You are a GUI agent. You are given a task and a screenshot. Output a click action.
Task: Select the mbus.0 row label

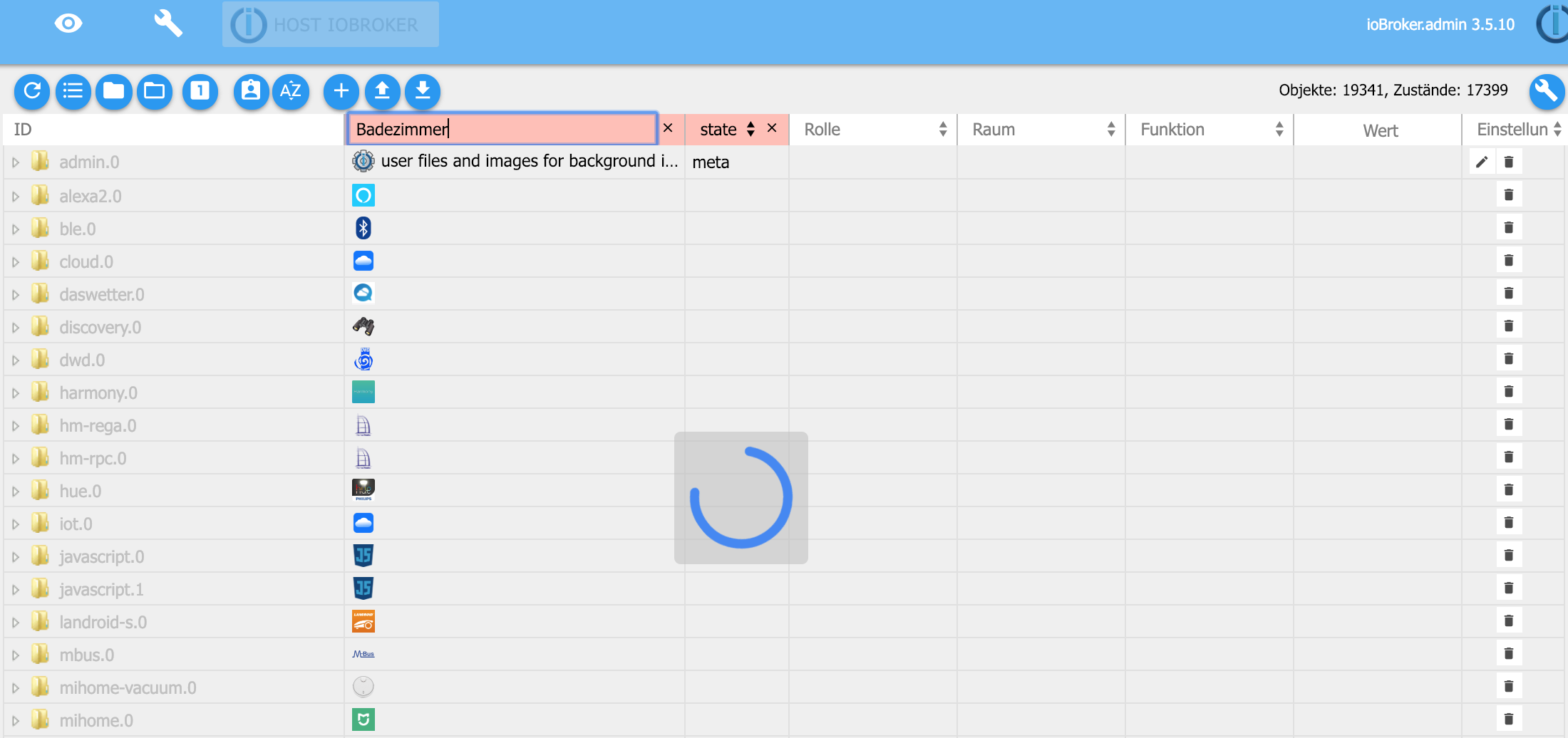coord(87,655)
